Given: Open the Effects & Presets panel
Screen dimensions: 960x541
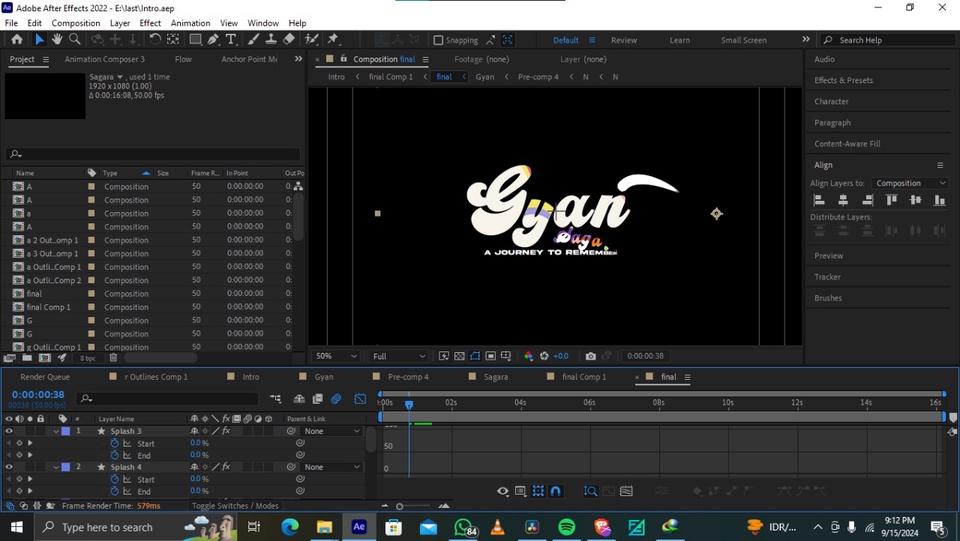Looking at the screenshot, I should pos(843,80).
